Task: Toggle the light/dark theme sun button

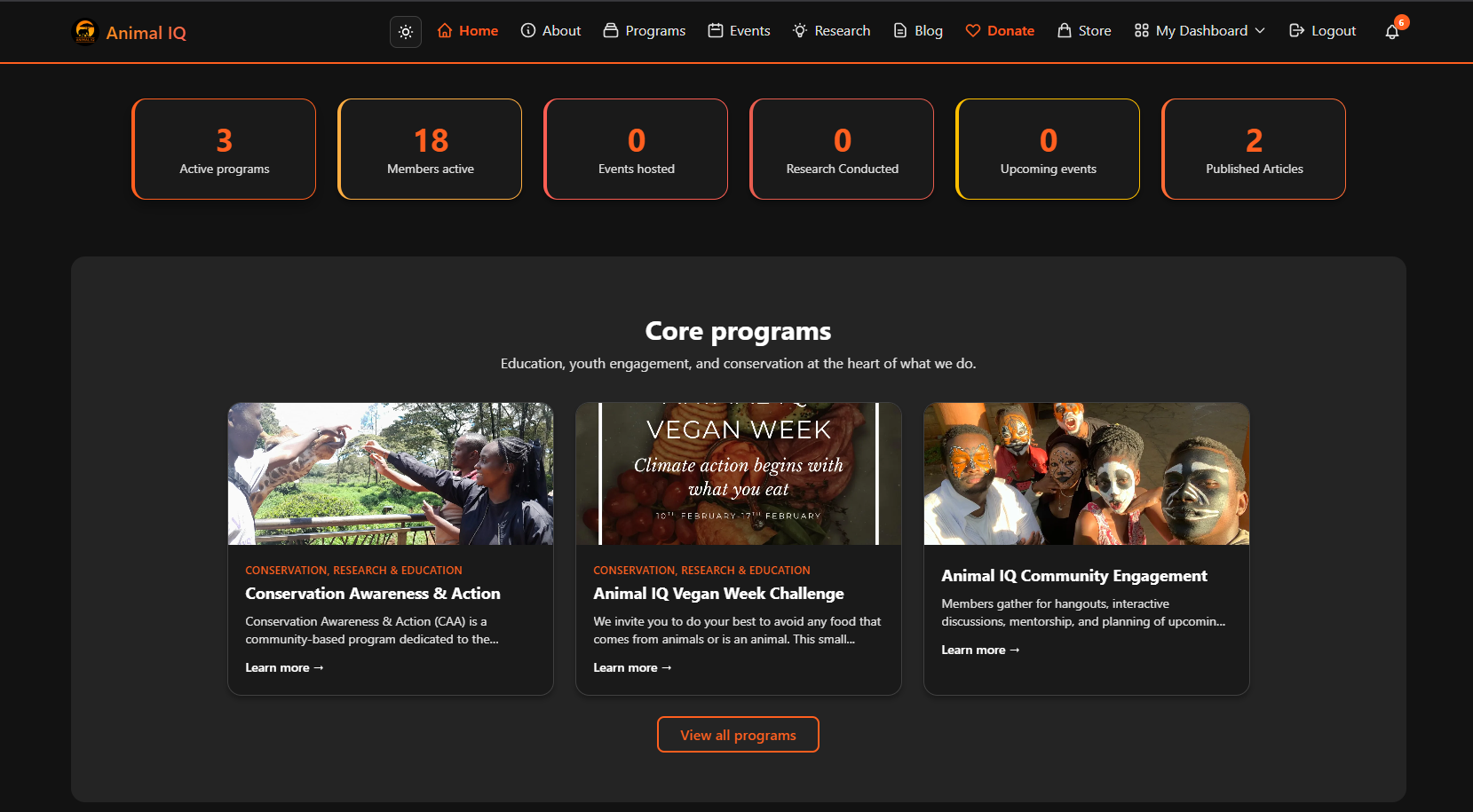Action: pyautogui.click(x=406, y=32)
